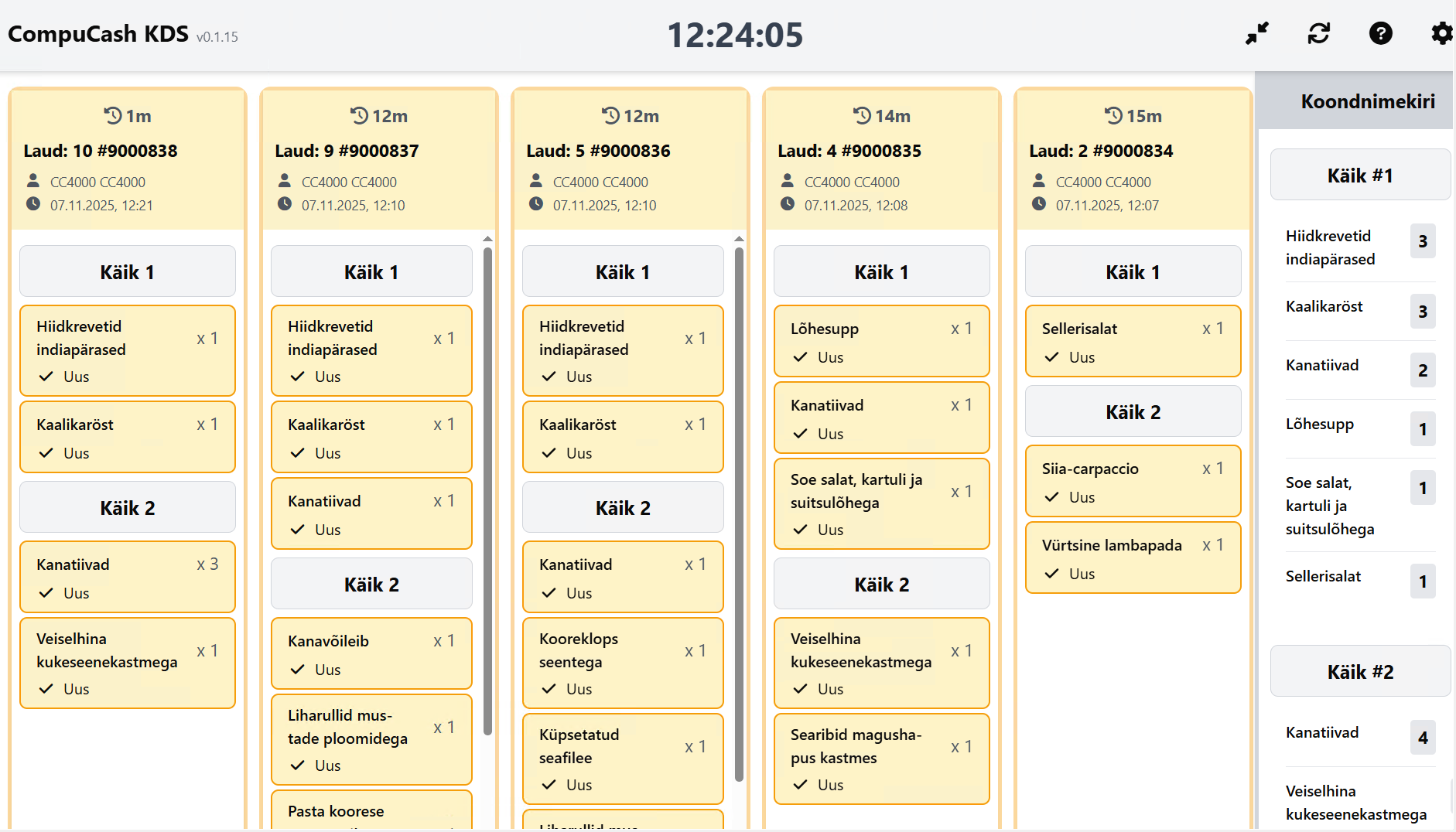1456x832 pixels.
Task: Select Käik #2 section in summary panel
Action: (x=1359, y=672)
